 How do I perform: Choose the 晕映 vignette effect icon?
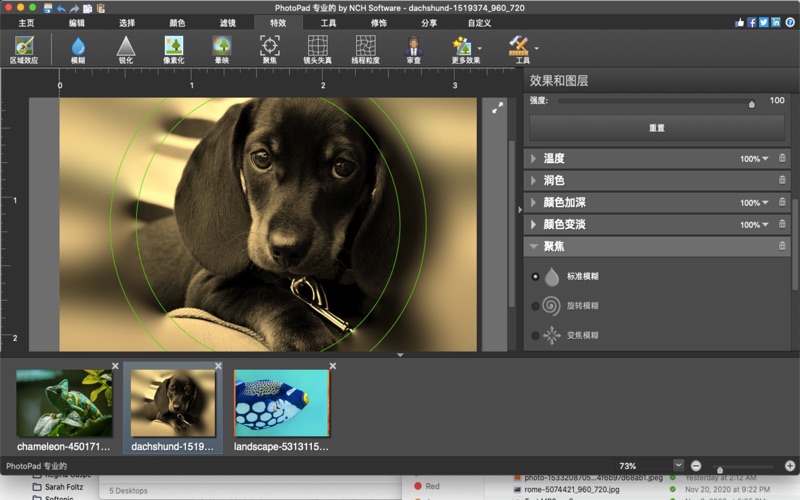221,47
